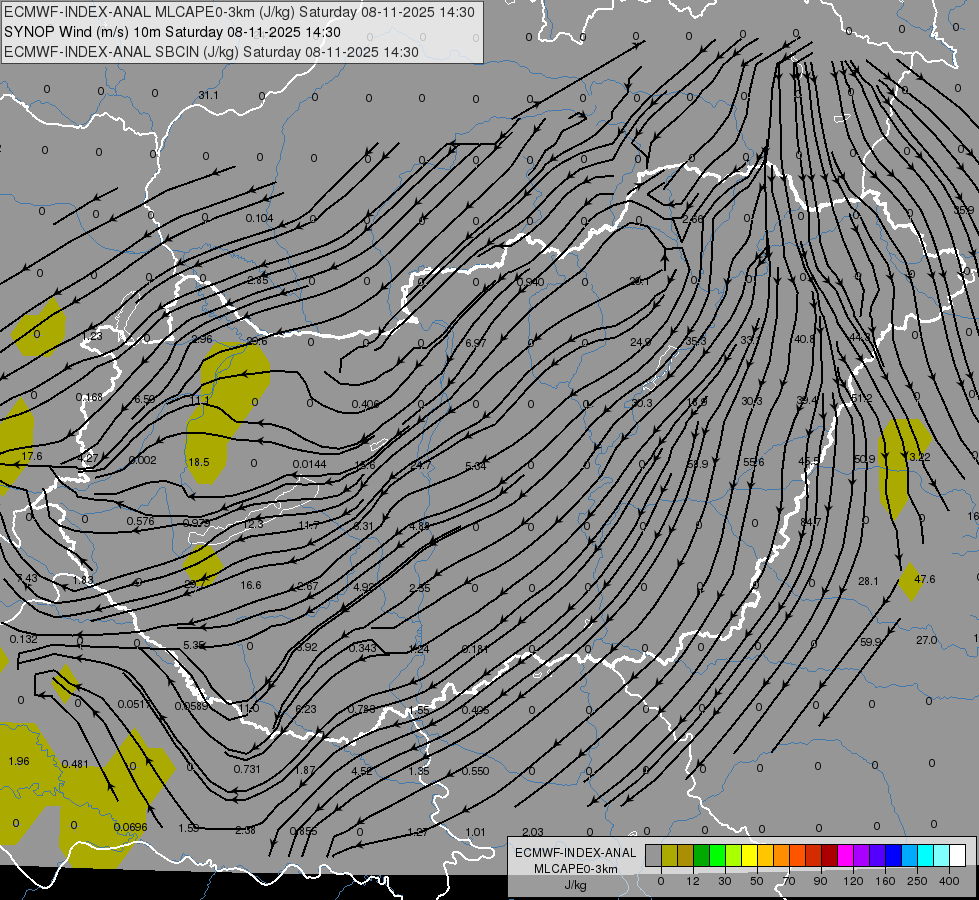The width and height of the screenshot is (979, 900).
Task: Click the legend tick label 160
Action: [x=885, y=881]
